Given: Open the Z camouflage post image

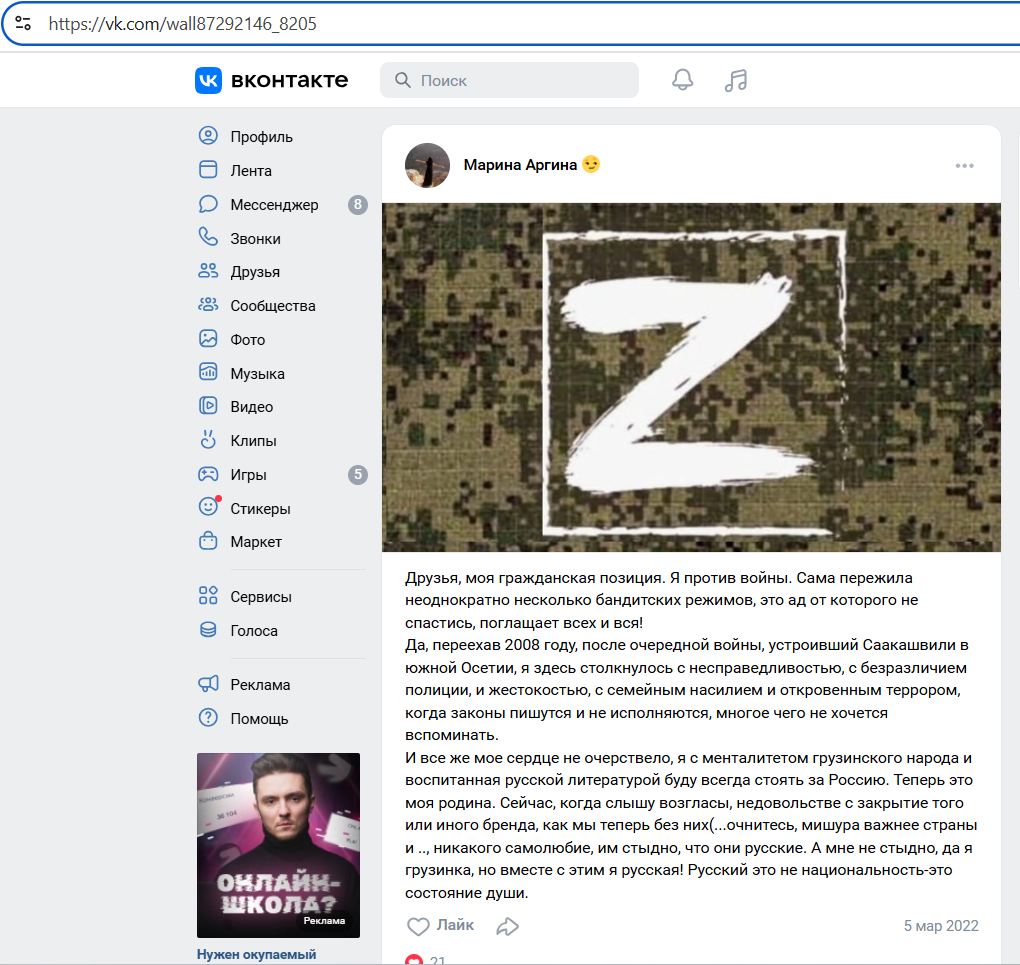Looking at the screenshot, I should point(691,377).
